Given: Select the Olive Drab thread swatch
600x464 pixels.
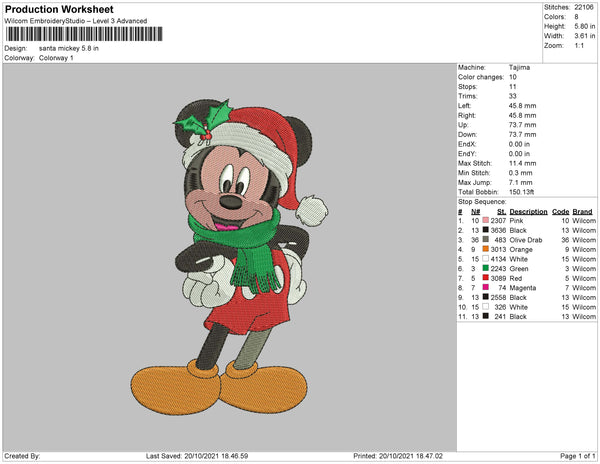Looking at the screenshot, I should [485, 240].
